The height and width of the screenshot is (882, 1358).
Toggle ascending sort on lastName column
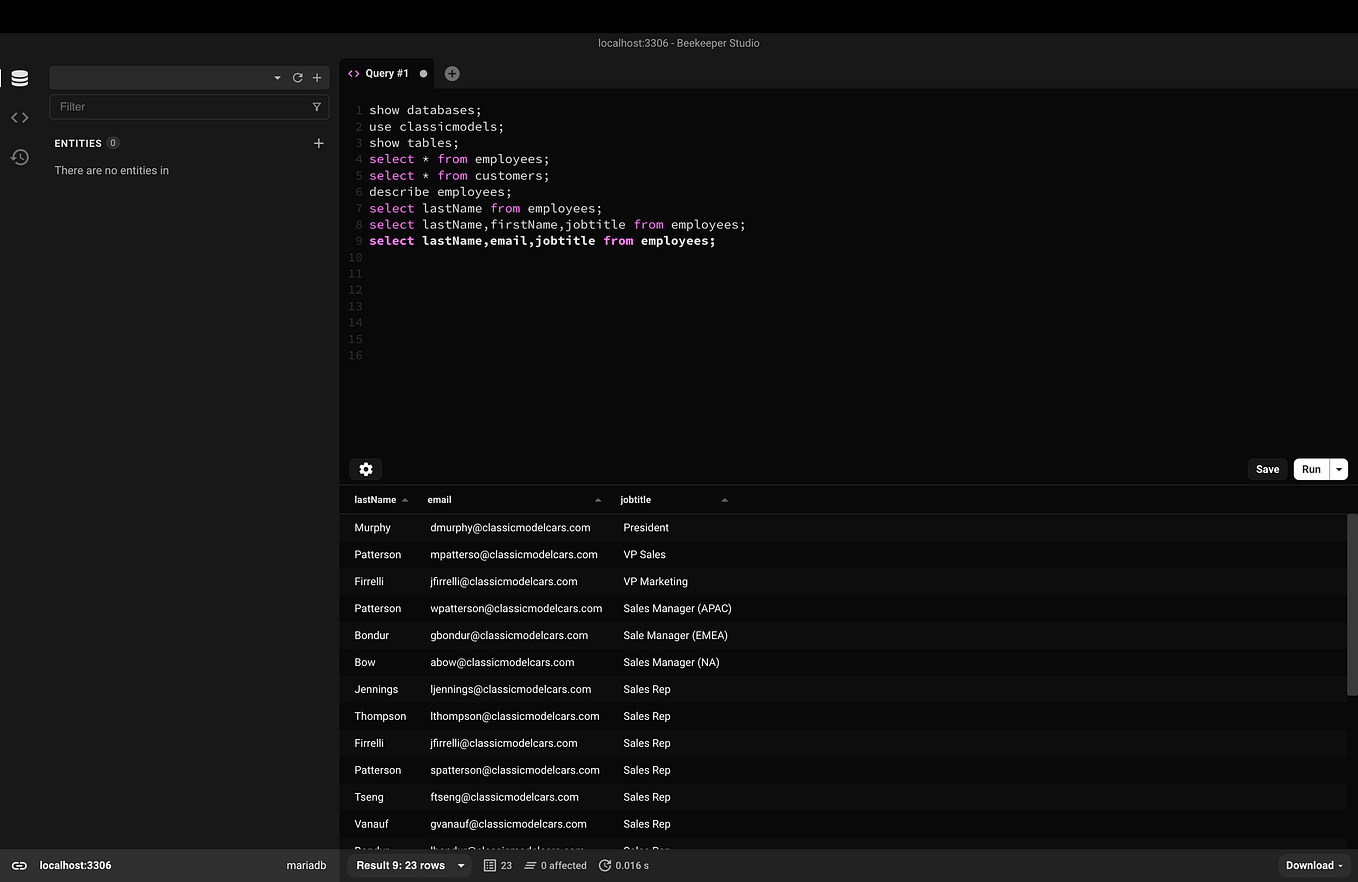pos(405,499)
